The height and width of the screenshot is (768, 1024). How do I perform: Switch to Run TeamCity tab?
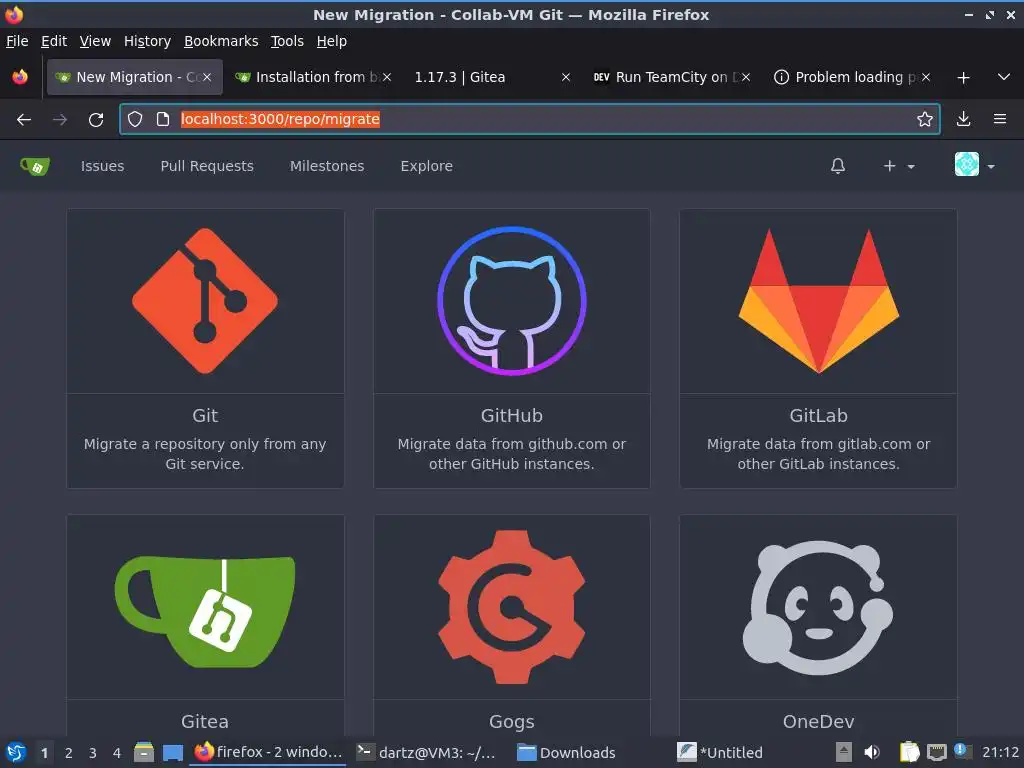671,77
